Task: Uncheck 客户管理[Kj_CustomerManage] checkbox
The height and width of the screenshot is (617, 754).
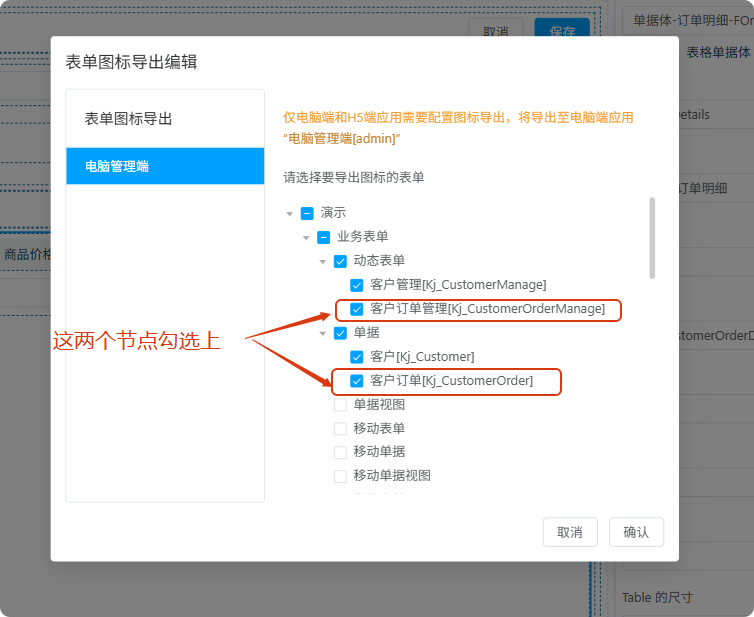Action: click(x=357, y=285)
